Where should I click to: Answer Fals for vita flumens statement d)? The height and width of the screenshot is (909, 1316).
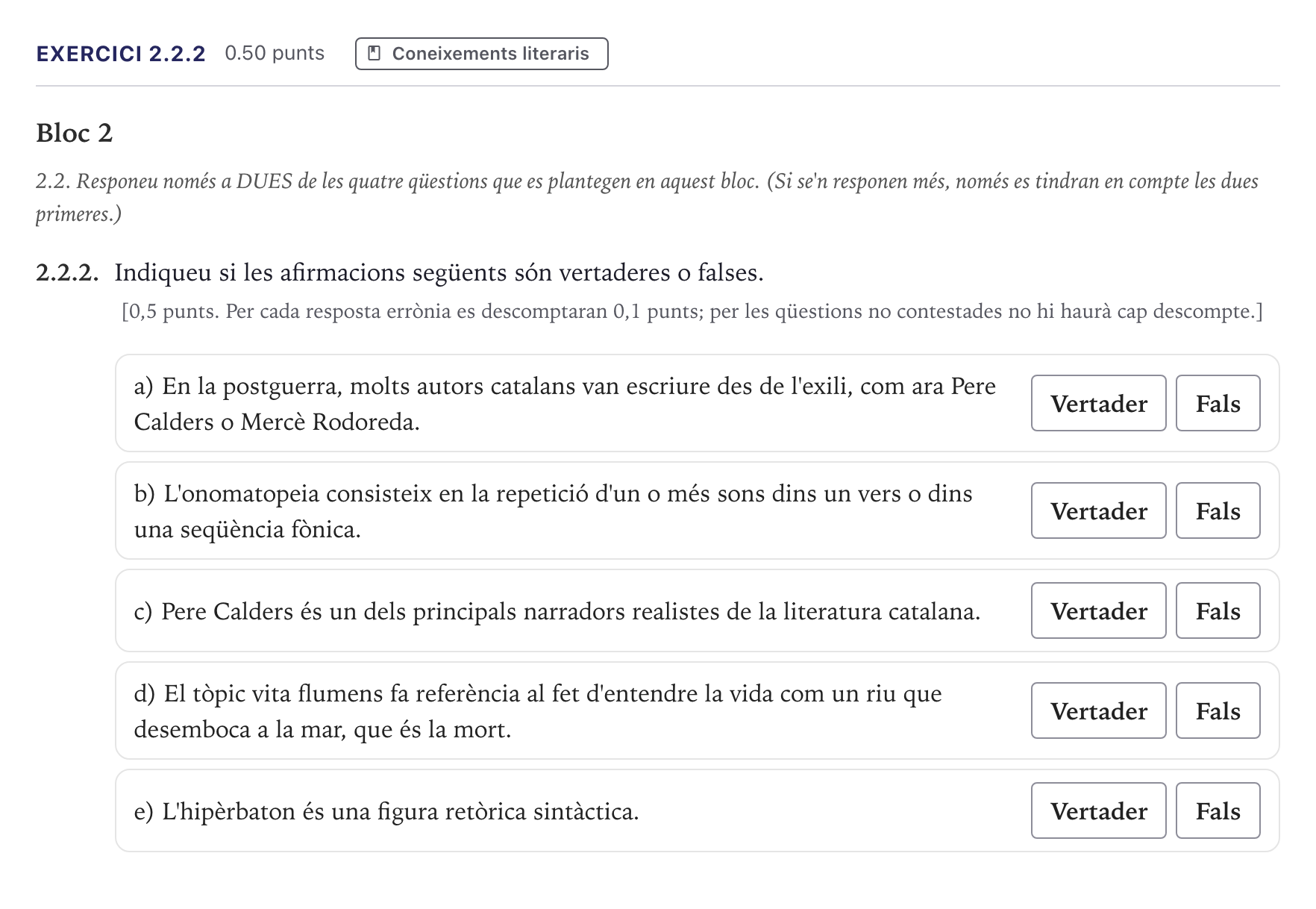tap(1218, 710)
